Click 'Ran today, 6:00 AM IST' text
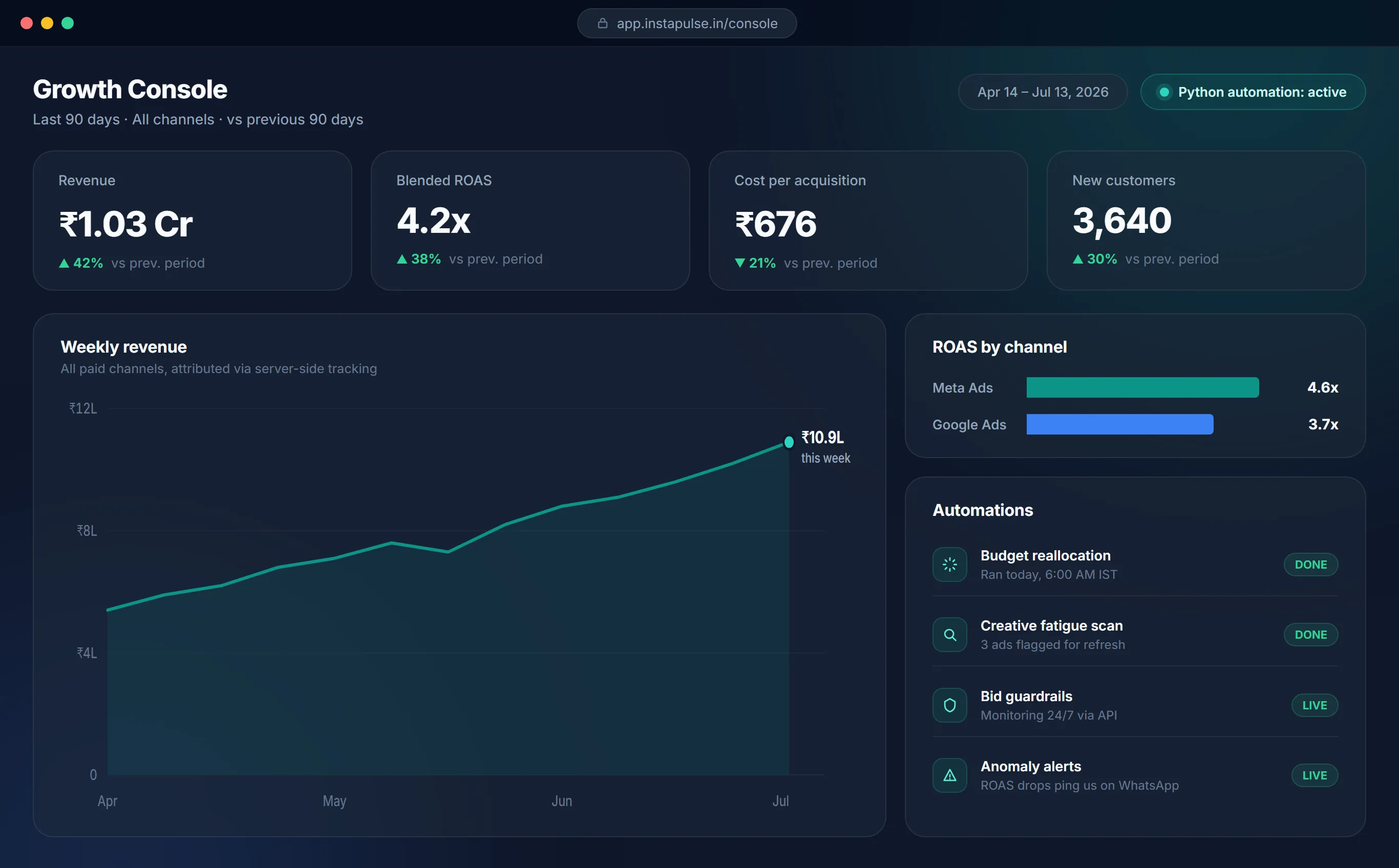This screenshot has width=1399, height=868. [1049, 574]
